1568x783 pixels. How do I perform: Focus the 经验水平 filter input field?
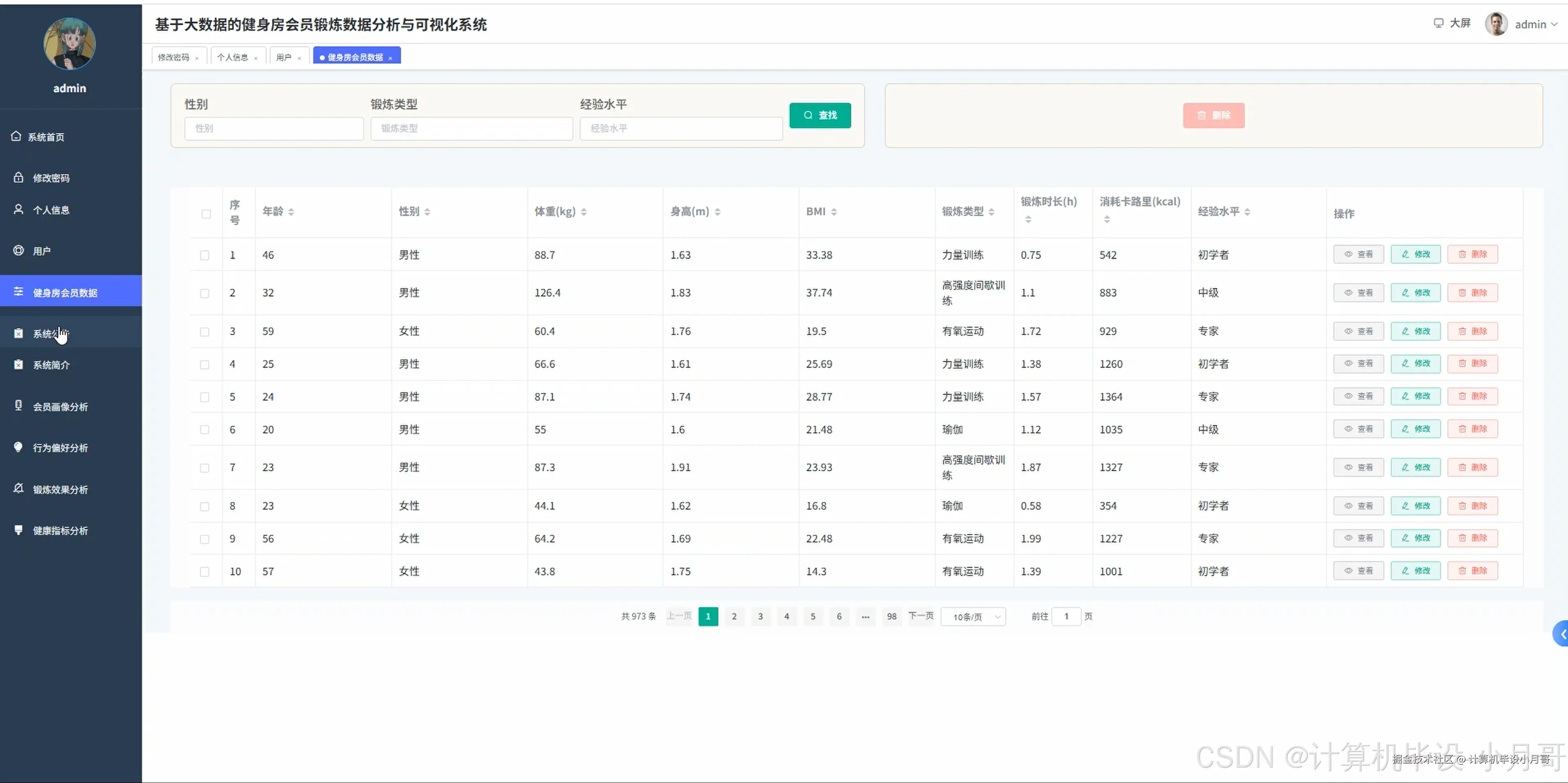[681, 128]
